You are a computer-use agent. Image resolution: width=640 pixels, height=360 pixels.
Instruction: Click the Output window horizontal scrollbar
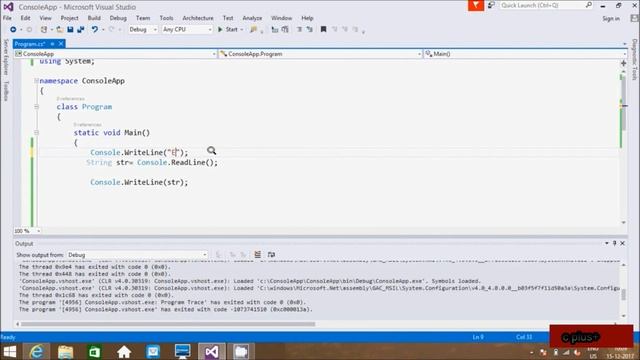(x=168, y=324)
